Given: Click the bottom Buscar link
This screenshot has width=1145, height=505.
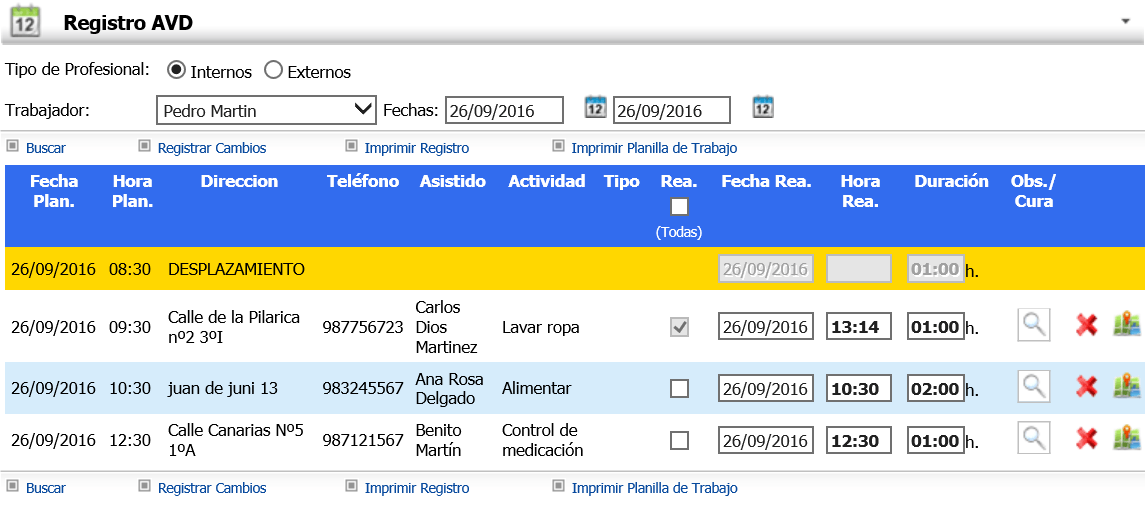Looking at the screenshot, I should click(x=46, y=488).
